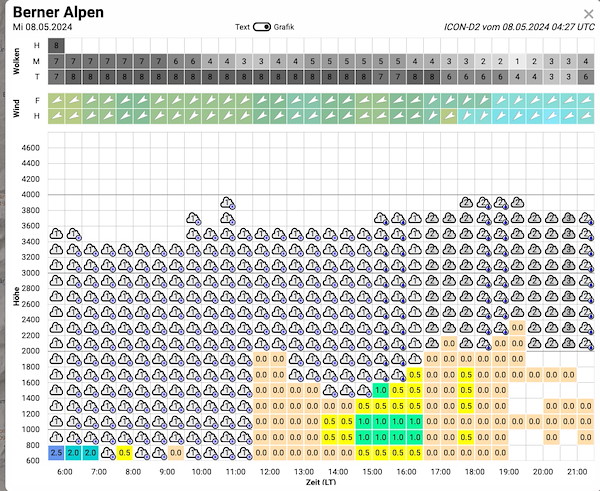Click the cloud icon at 10:00 near 3600
Screen dimensions: 600x491
click(x=193, y=219)
